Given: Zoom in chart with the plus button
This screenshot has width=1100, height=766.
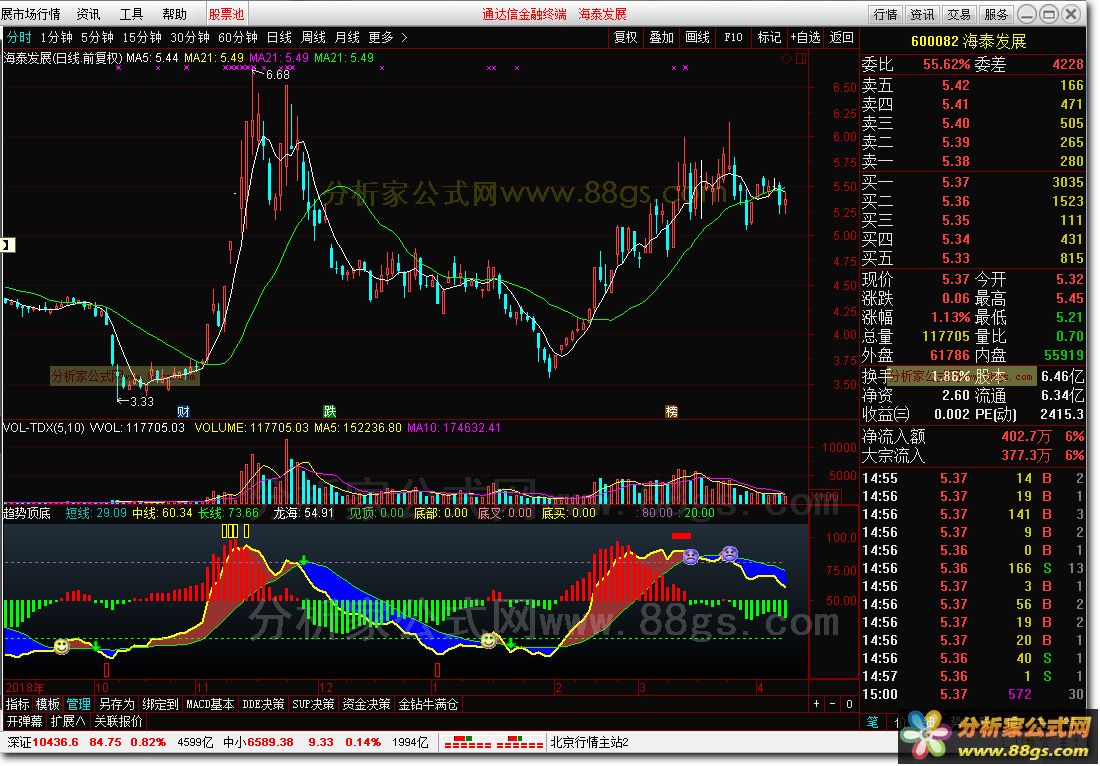Looking at the screenshot, I should [816, 704].
